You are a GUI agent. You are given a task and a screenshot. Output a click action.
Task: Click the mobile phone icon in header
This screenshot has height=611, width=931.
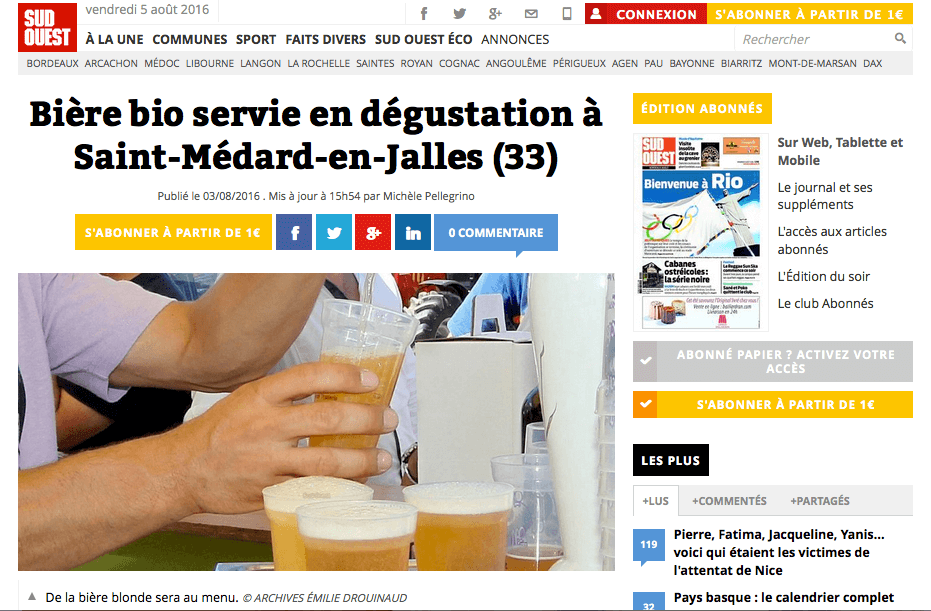coord(567,14)
